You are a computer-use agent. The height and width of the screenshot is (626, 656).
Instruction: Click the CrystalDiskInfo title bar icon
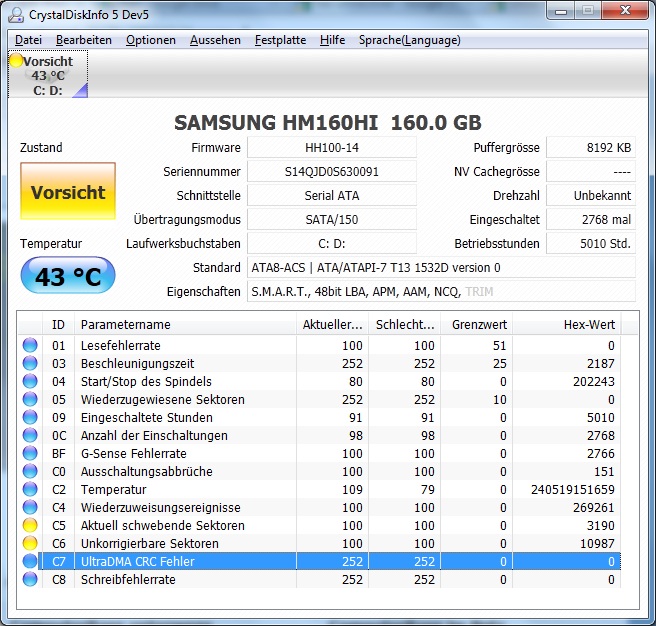(16, 15)
